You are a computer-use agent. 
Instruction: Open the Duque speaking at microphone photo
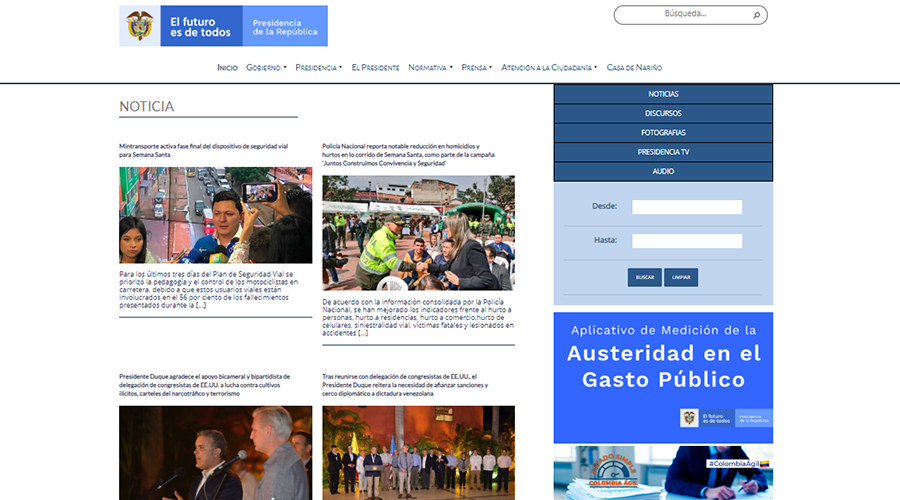point(216,453)
